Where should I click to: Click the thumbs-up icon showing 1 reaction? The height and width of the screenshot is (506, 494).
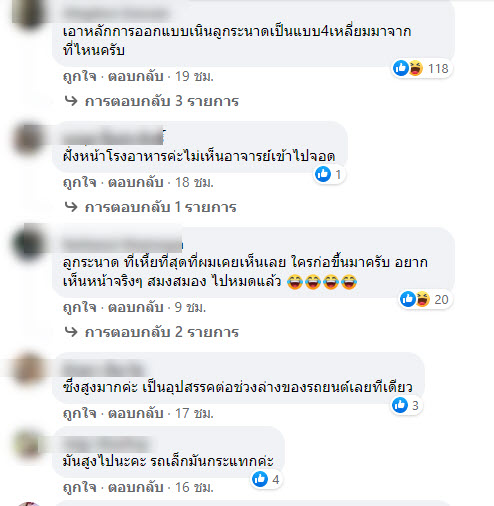pos(323,174)
